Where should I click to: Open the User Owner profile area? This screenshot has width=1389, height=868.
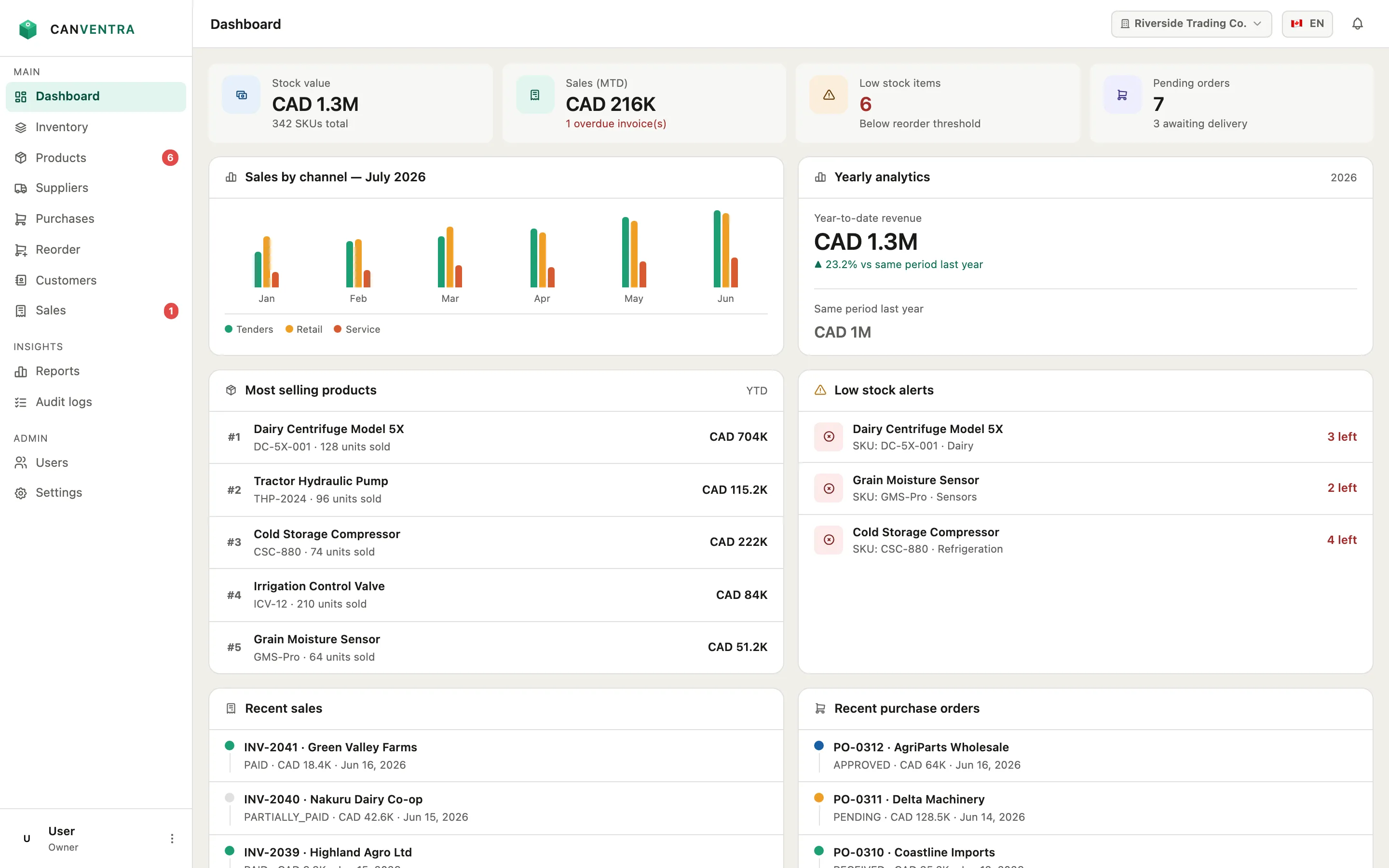click(96, 839)
